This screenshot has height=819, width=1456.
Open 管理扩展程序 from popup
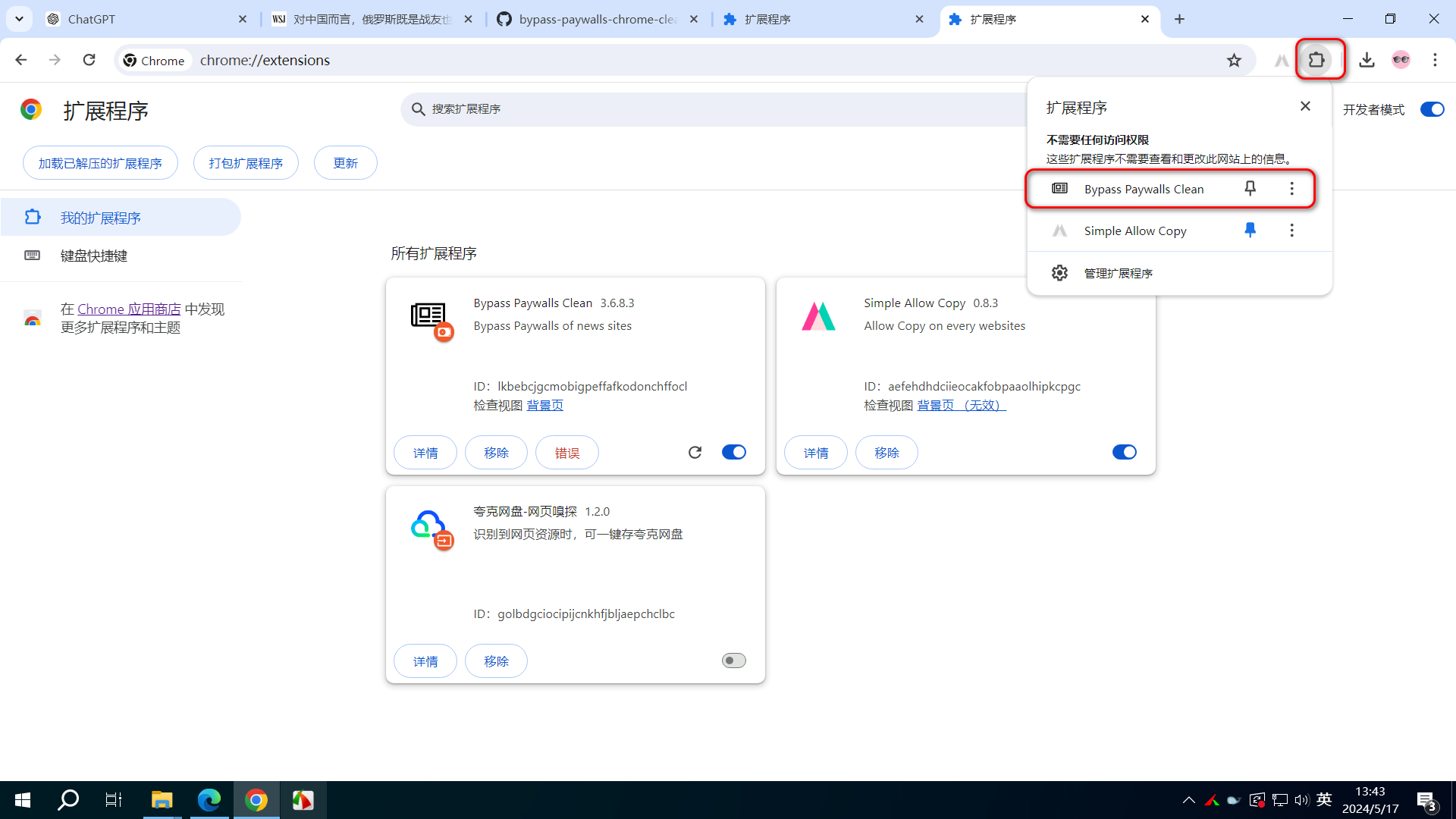[x=1179, y=273]
